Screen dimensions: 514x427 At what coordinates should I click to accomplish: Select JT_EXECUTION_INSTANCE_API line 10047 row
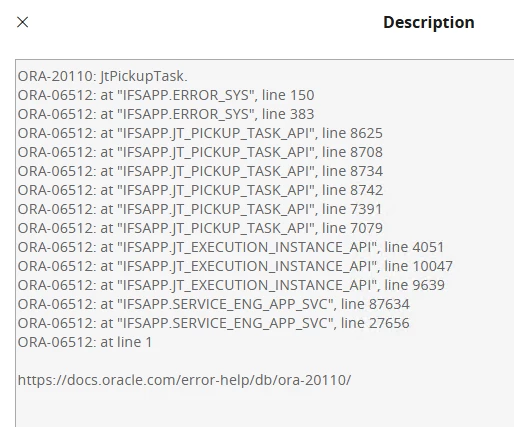(x=235, y=266)
